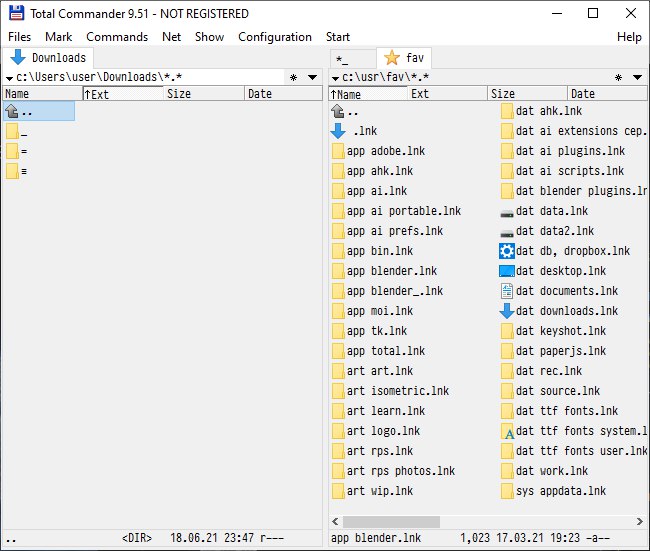Click drive icon of dat data.lnk
The height and width of the screenshot is (551, 650).
[x=507, y=213]
